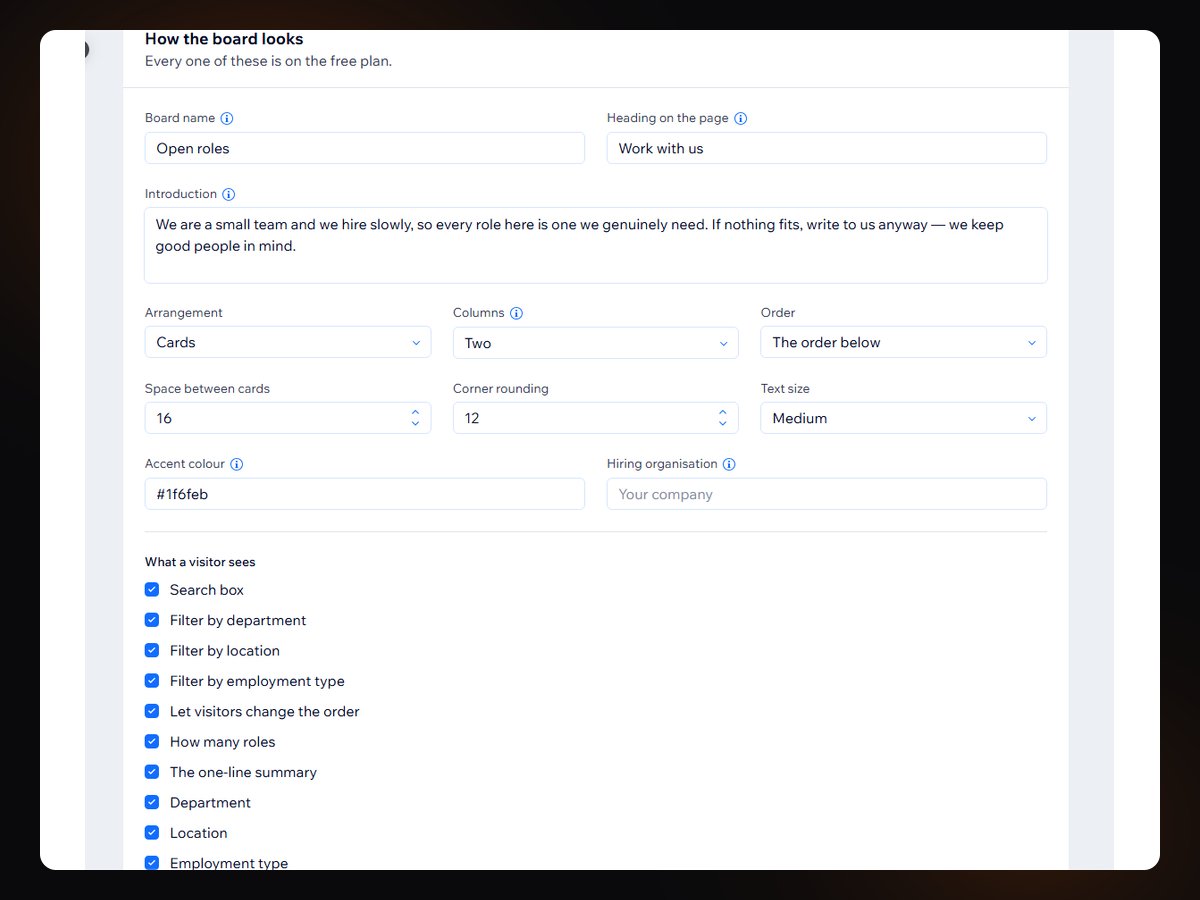The height and width of the screenshot is (900, 1200).
Task: Click the info icon beside Columns label
Action: pyautogui.click(x=517, y=313)
